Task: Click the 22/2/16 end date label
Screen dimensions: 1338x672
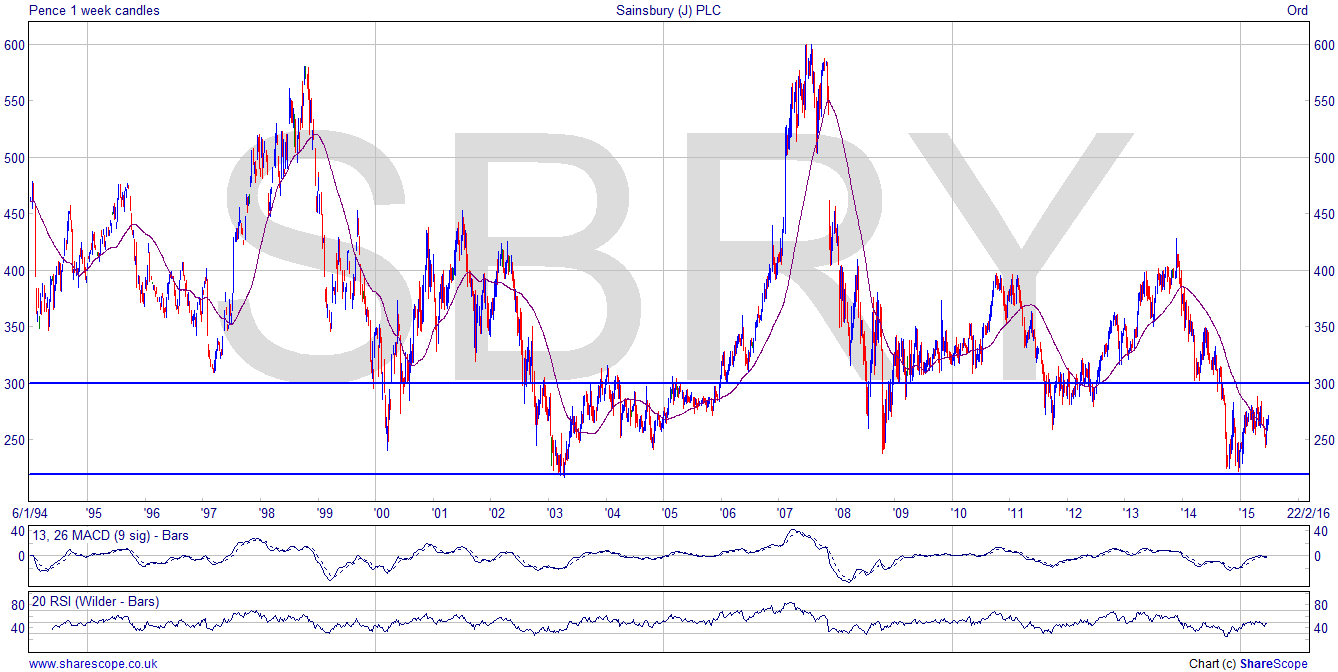Action: click(1308, 513)
